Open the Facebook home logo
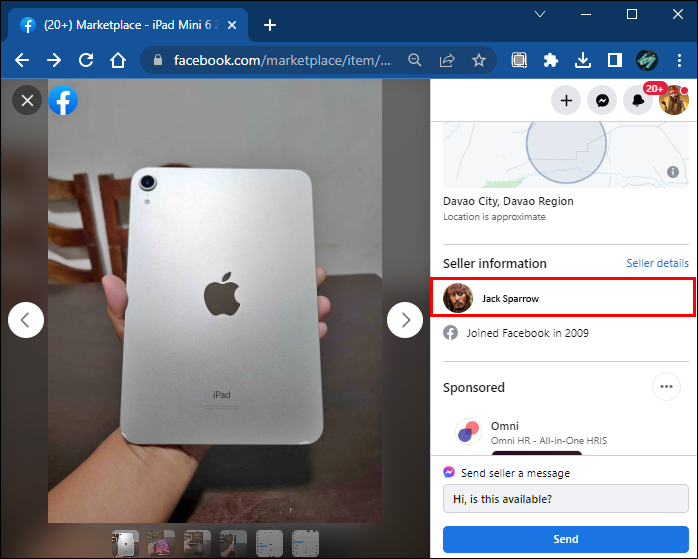The image size is (698, 559). pos(63,100)
